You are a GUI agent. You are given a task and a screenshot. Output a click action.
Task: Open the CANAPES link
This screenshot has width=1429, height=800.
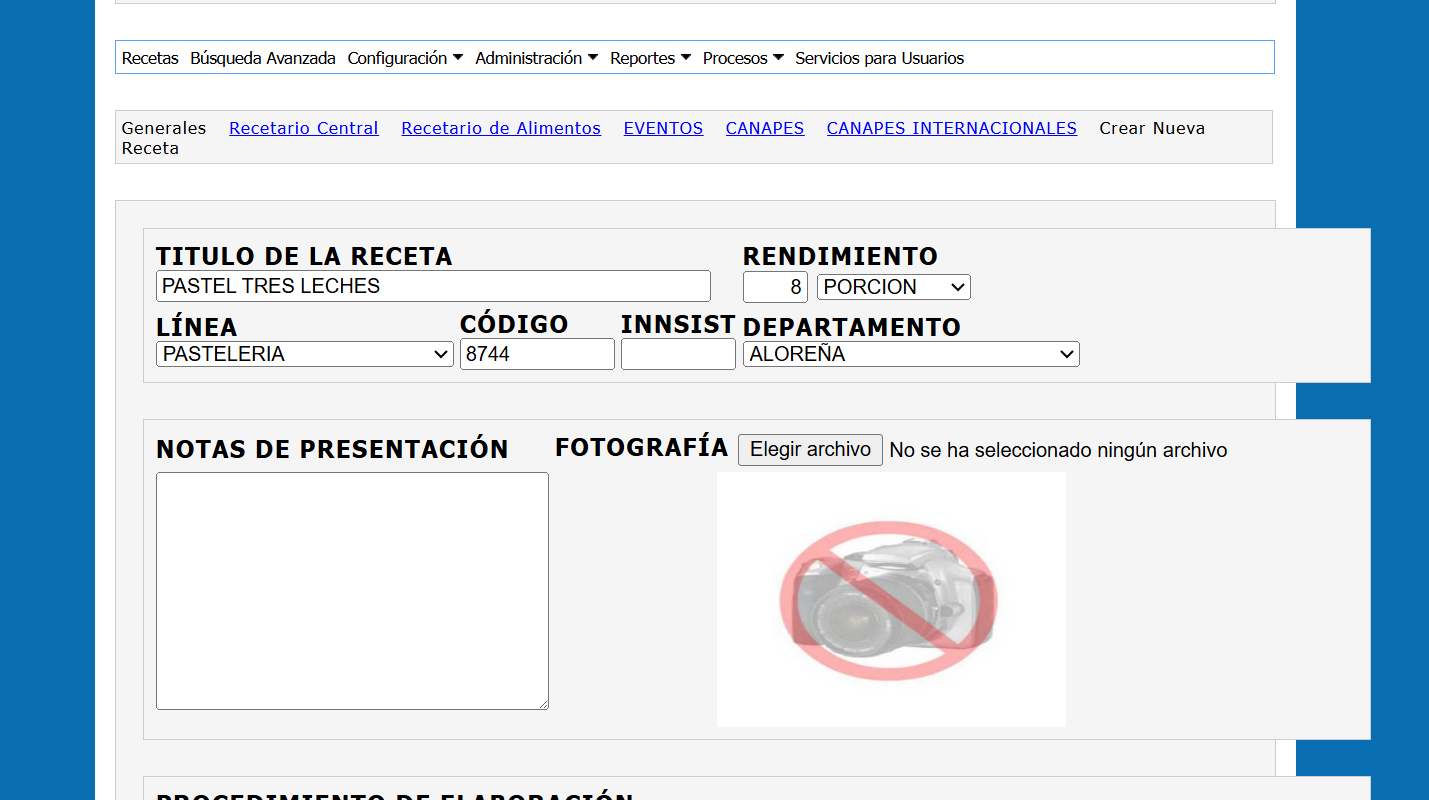(x=765, y=128)
